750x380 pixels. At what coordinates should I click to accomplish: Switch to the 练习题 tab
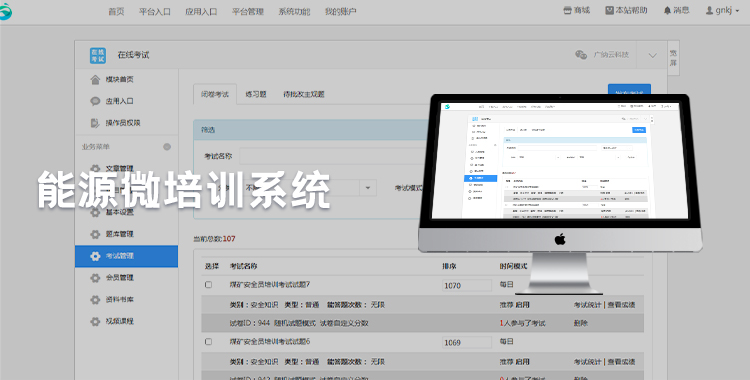(256, 94)
